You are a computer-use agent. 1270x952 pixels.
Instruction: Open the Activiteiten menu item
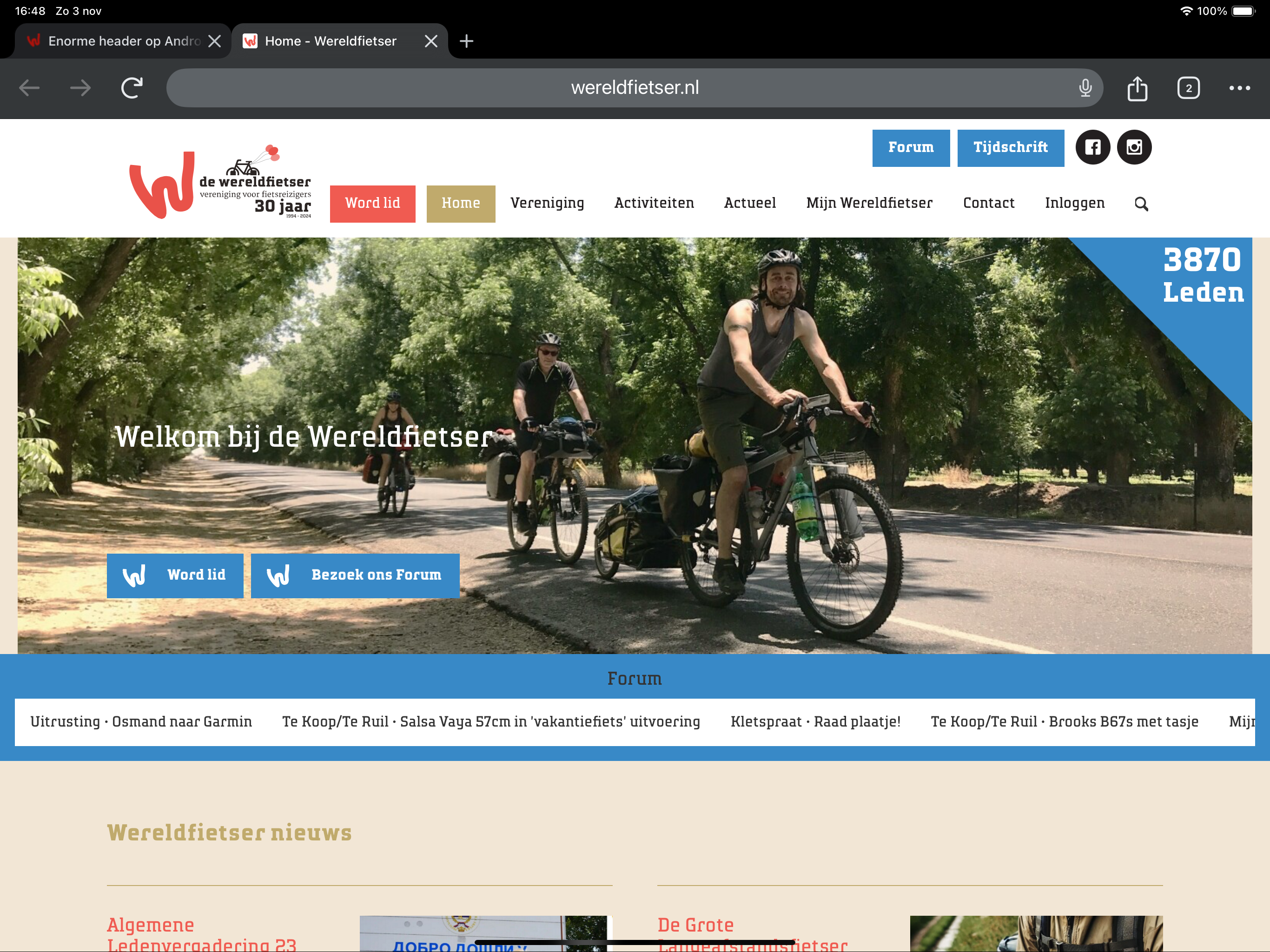(x=654, y=203)
